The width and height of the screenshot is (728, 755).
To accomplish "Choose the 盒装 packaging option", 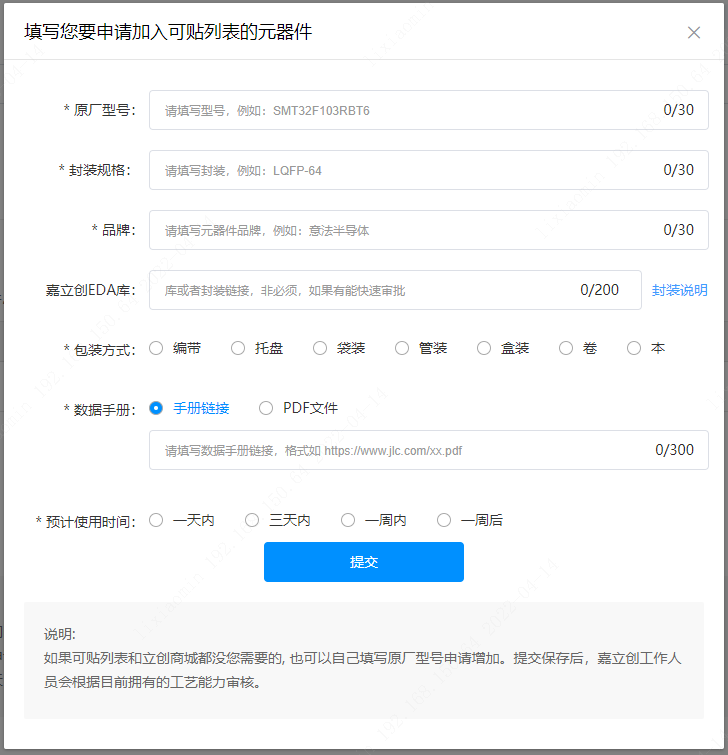I will click(x=484, y=348).
